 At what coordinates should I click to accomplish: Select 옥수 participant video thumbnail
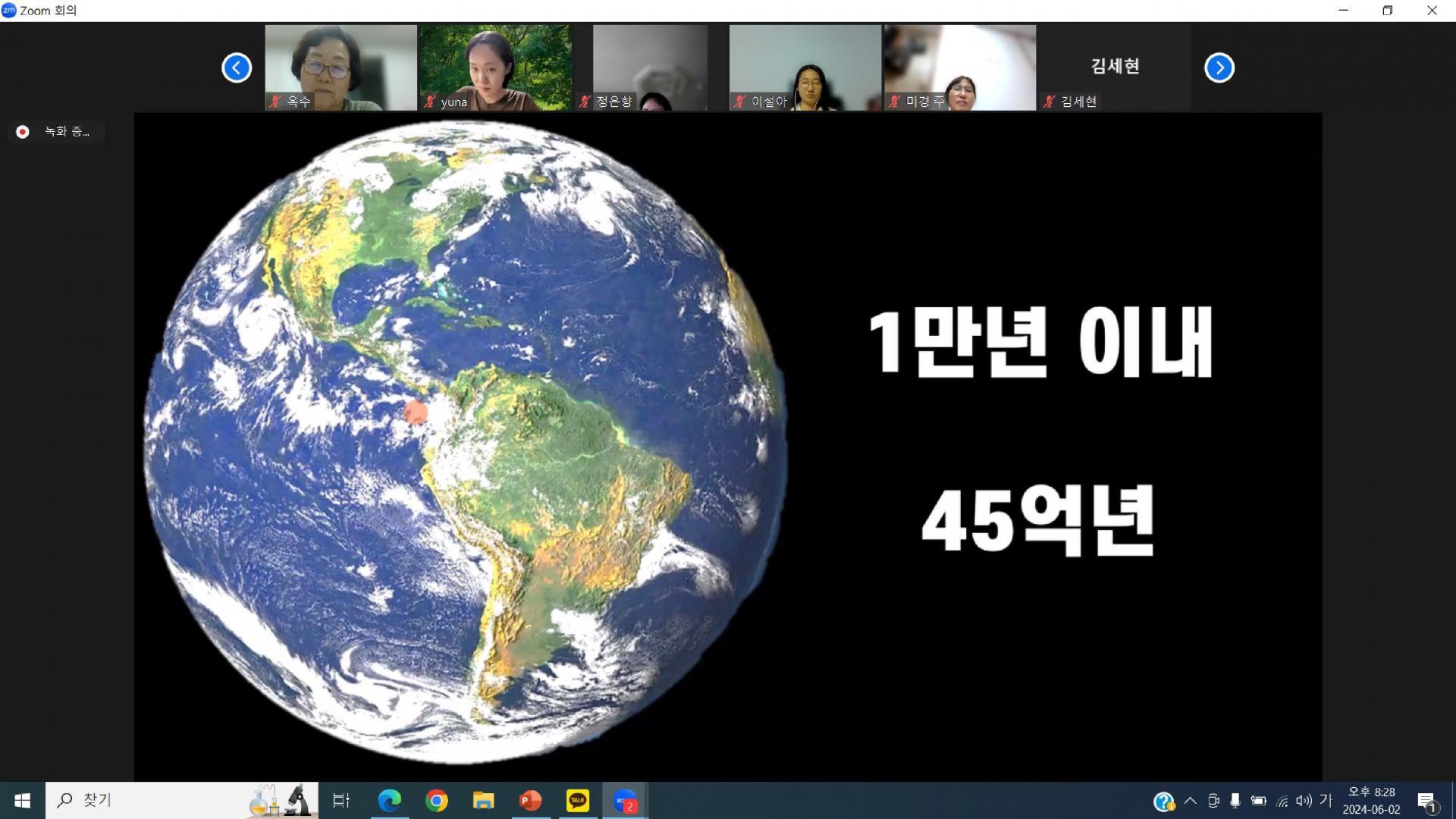tap(340, 67)
